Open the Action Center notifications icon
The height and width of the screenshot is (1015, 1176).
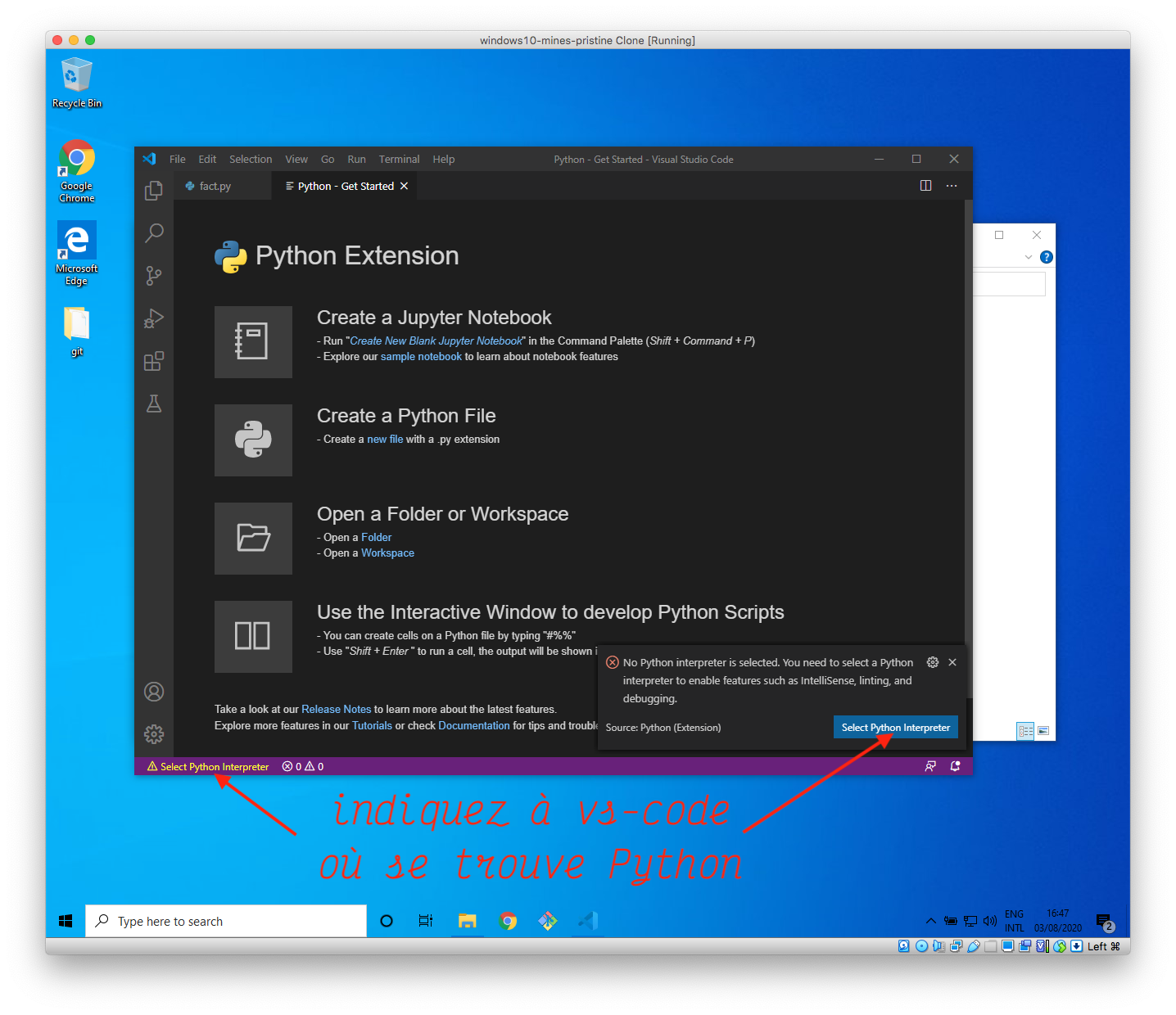[x=1105, y=923]
